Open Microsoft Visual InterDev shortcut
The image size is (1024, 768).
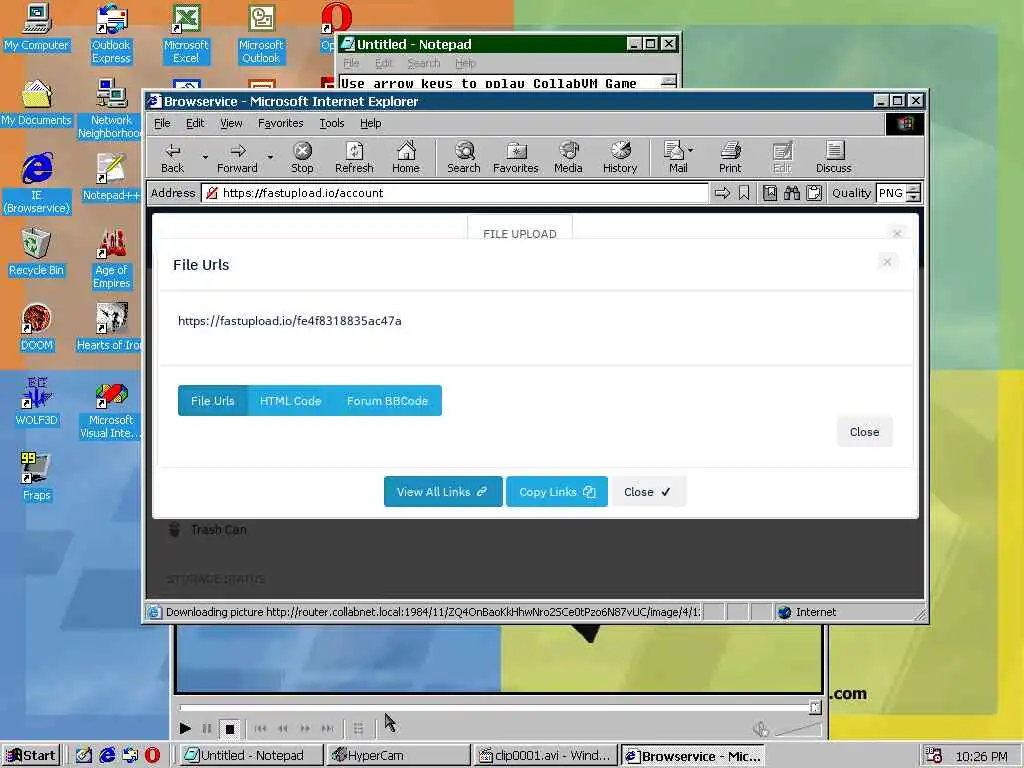pyautogui.click(x=111, y=409)
